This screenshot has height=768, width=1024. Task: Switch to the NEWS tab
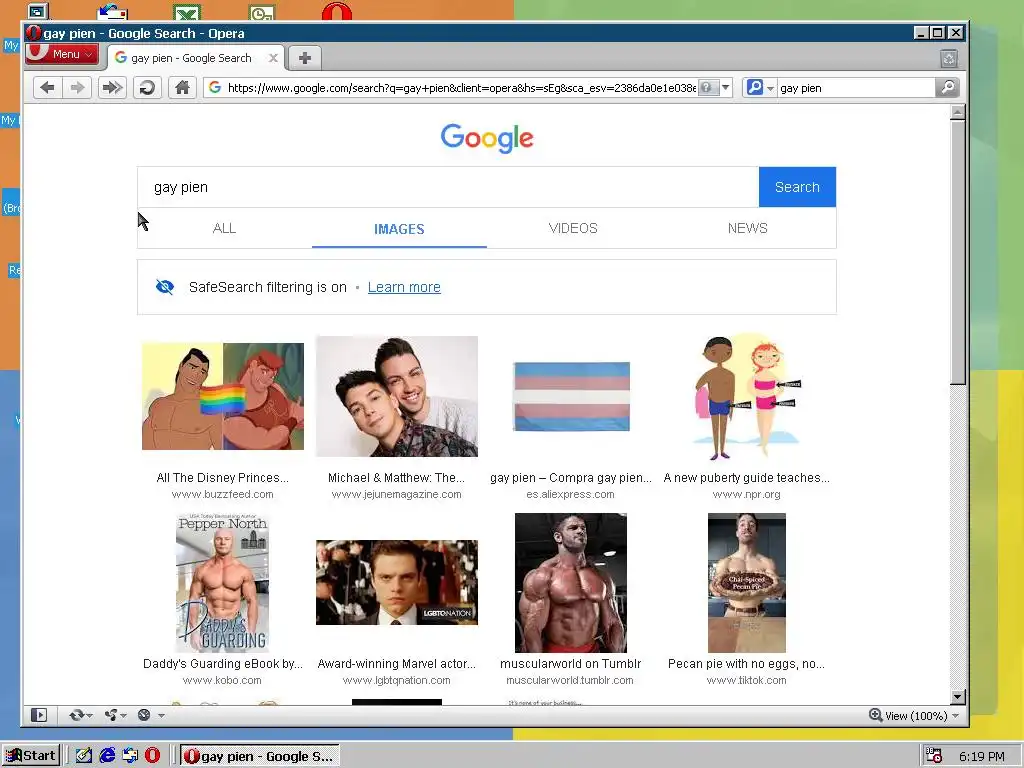click(748, 229)
